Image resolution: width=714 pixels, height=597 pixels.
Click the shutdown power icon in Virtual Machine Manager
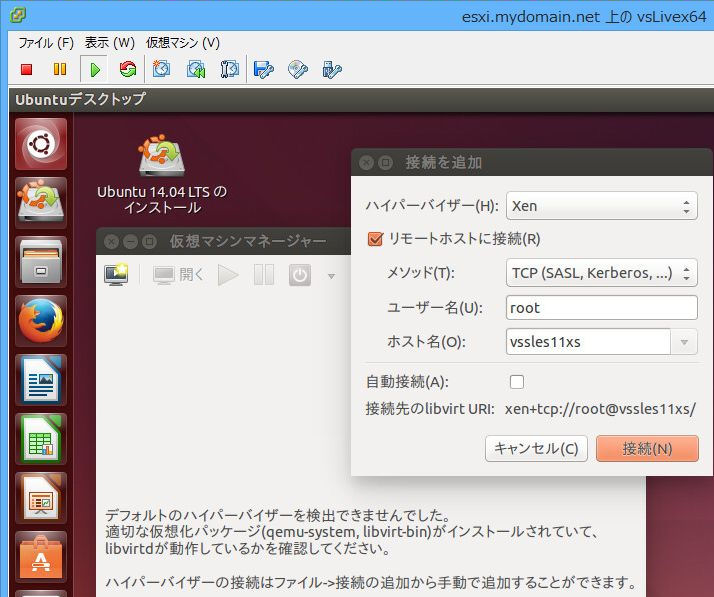click(300, 275)
